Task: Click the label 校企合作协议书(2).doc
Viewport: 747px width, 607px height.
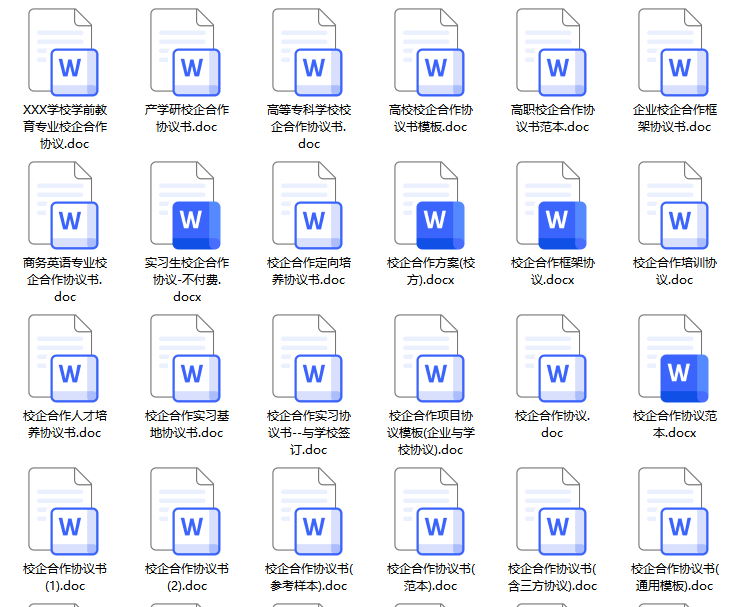Action: click(x=187, y=577)
